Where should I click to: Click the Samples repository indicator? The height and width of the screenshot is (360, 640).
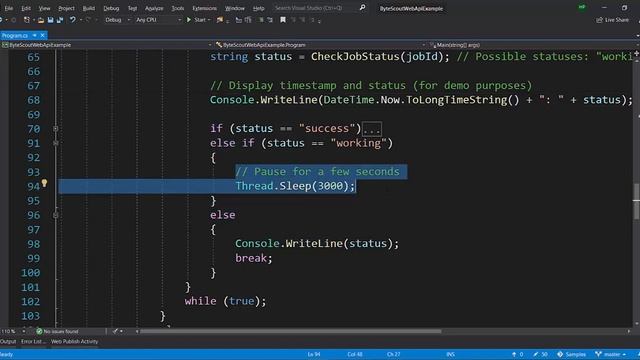(571, 354)
